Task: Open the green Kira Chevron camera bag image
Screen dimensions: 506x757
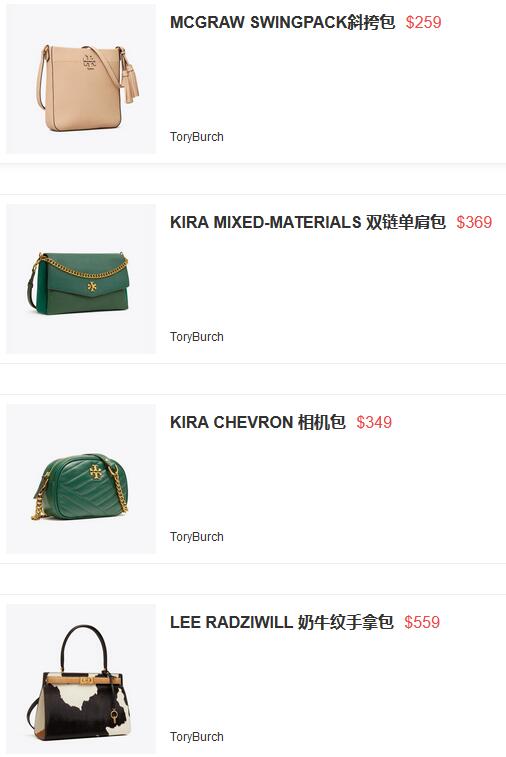Action: (81, 479)
